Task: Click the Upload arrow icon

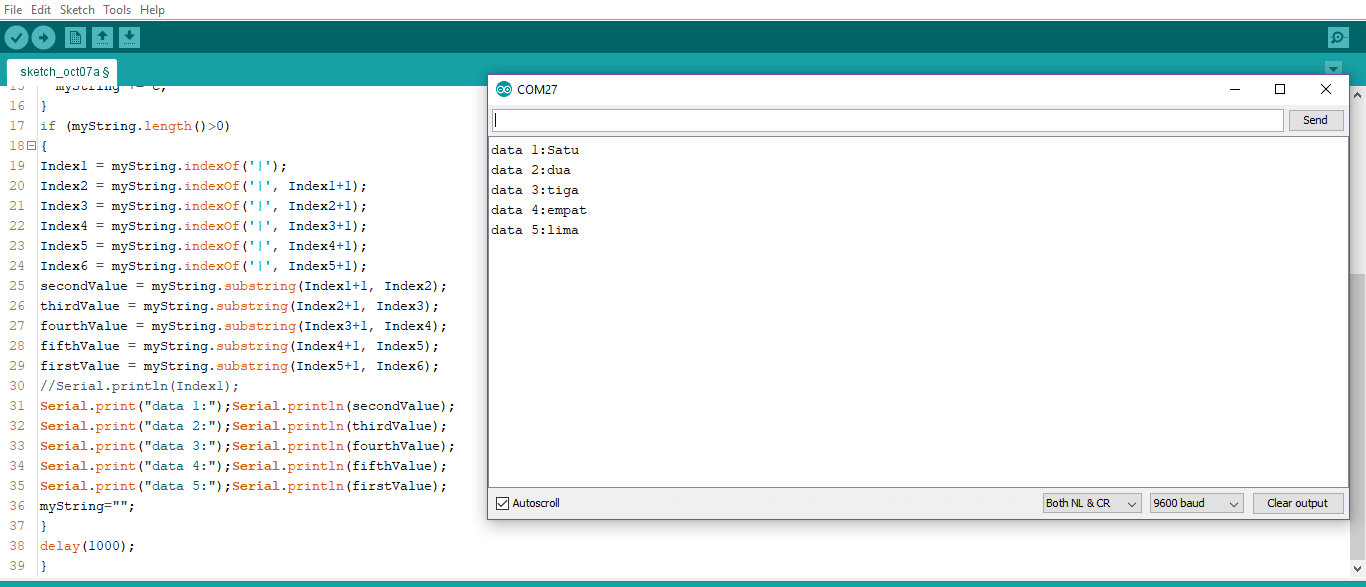Action: [x=43, y=37]
